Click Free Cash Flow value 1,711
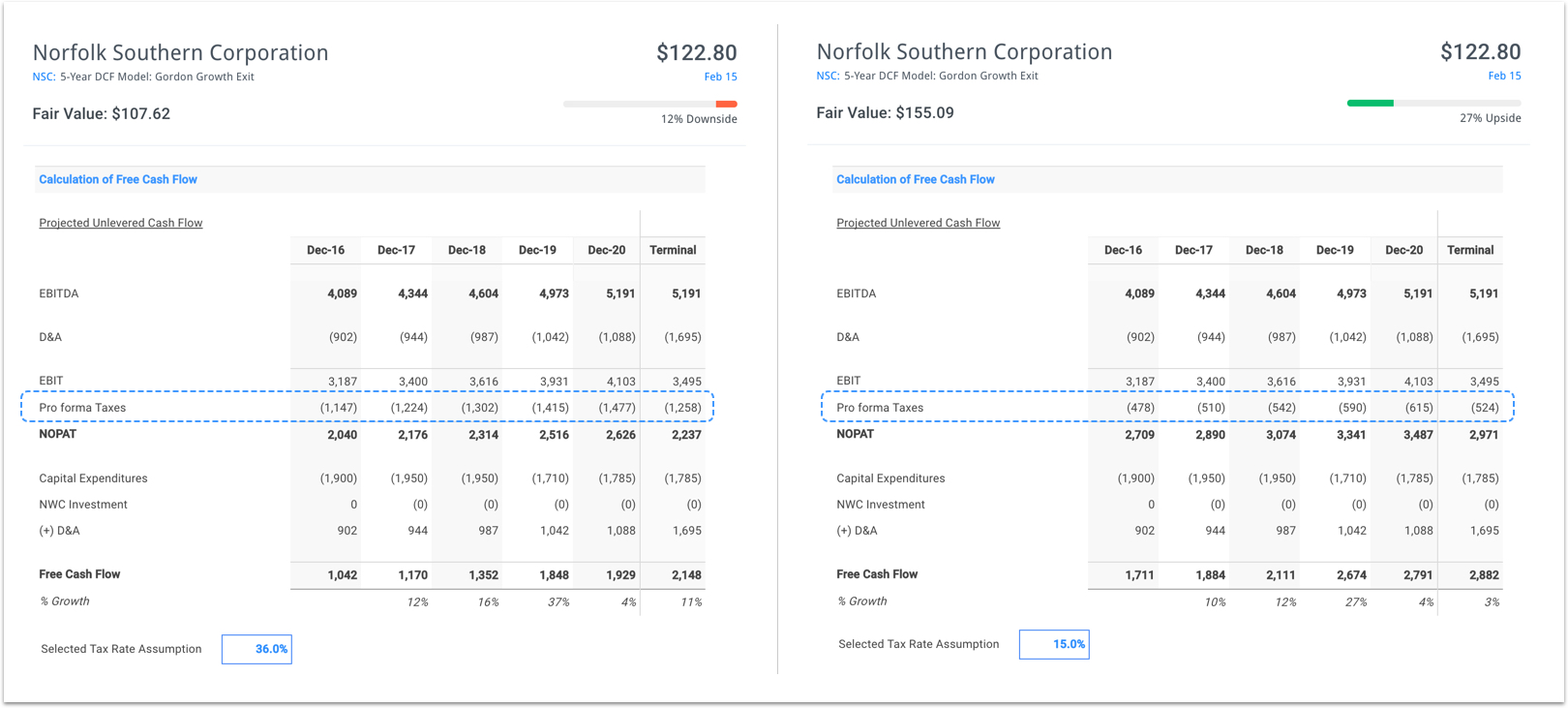1568x708 pixels. [1140, 575]
